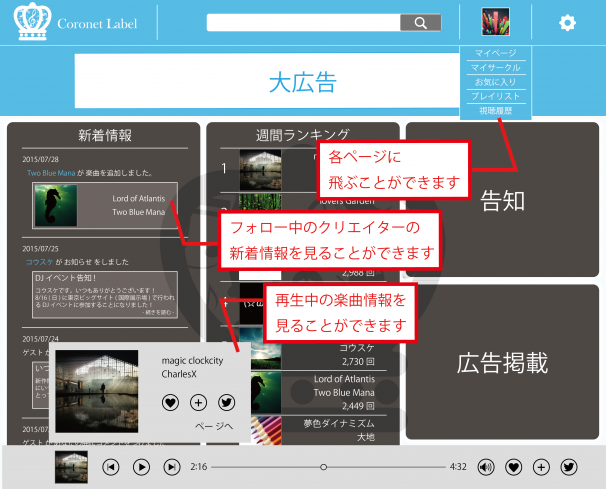Go to マイページ in the dropdown menu
The height and width of the screenshot is (489, 606).
click(495, 53)
